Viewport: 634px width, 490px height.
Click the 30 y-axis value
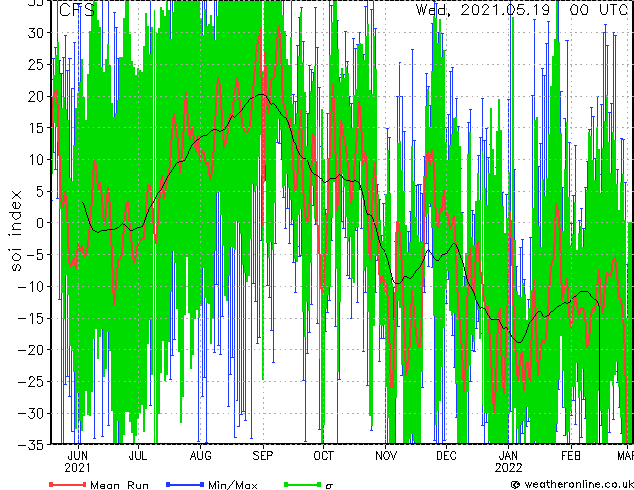[36, 33]
